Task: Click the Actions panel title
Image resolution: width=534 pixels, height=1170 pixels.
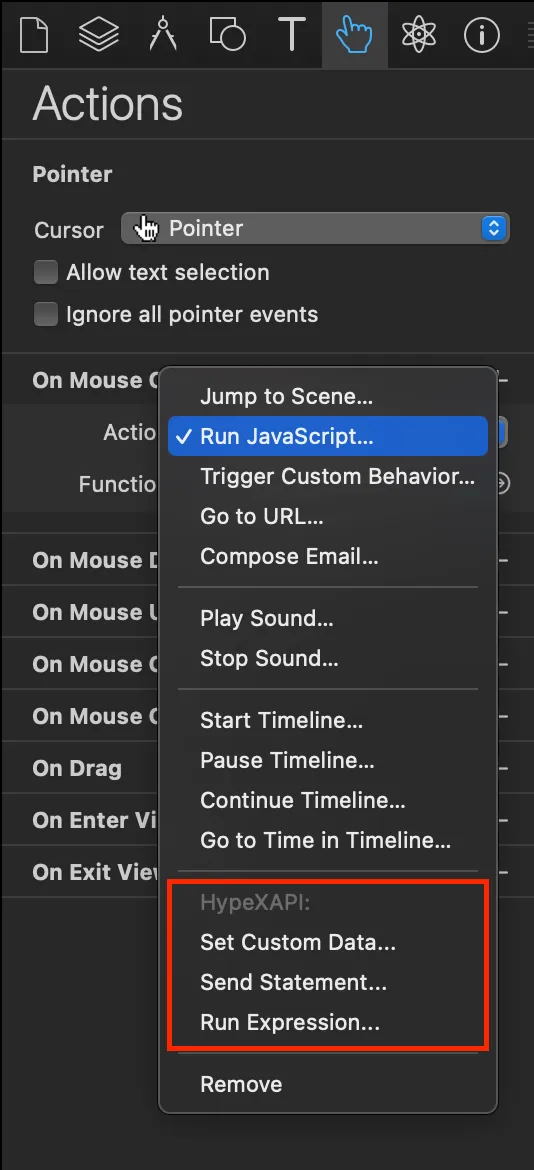Action: click(x=107, y=104)
